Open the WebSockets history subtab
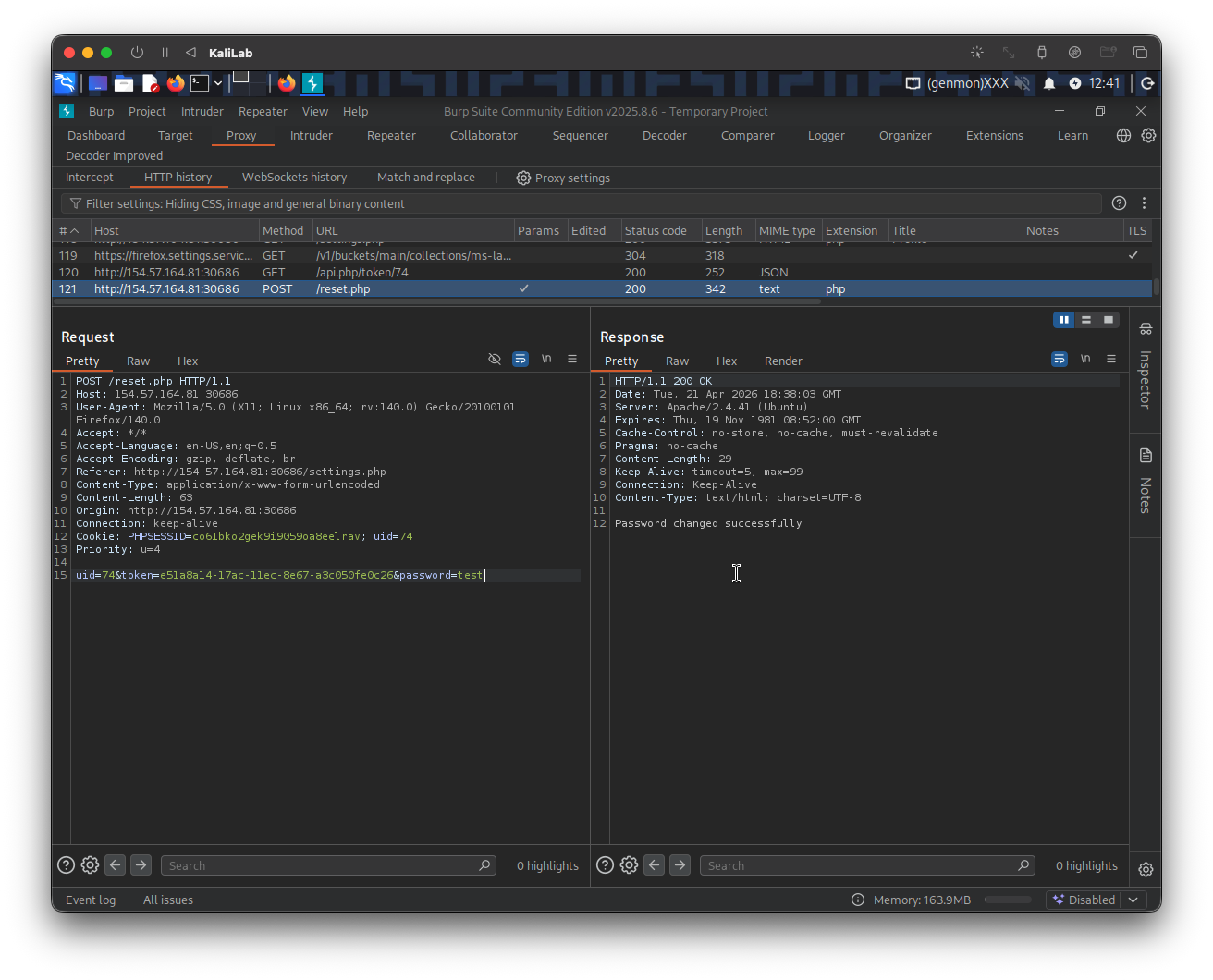This screenshot has width=1213, height=980. (294, 177)
